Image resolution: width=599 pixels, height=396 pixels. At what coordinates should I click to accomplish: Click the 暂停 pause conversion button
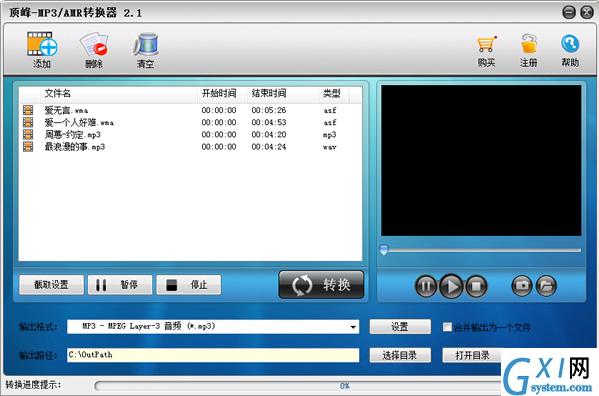coord(120,285)
